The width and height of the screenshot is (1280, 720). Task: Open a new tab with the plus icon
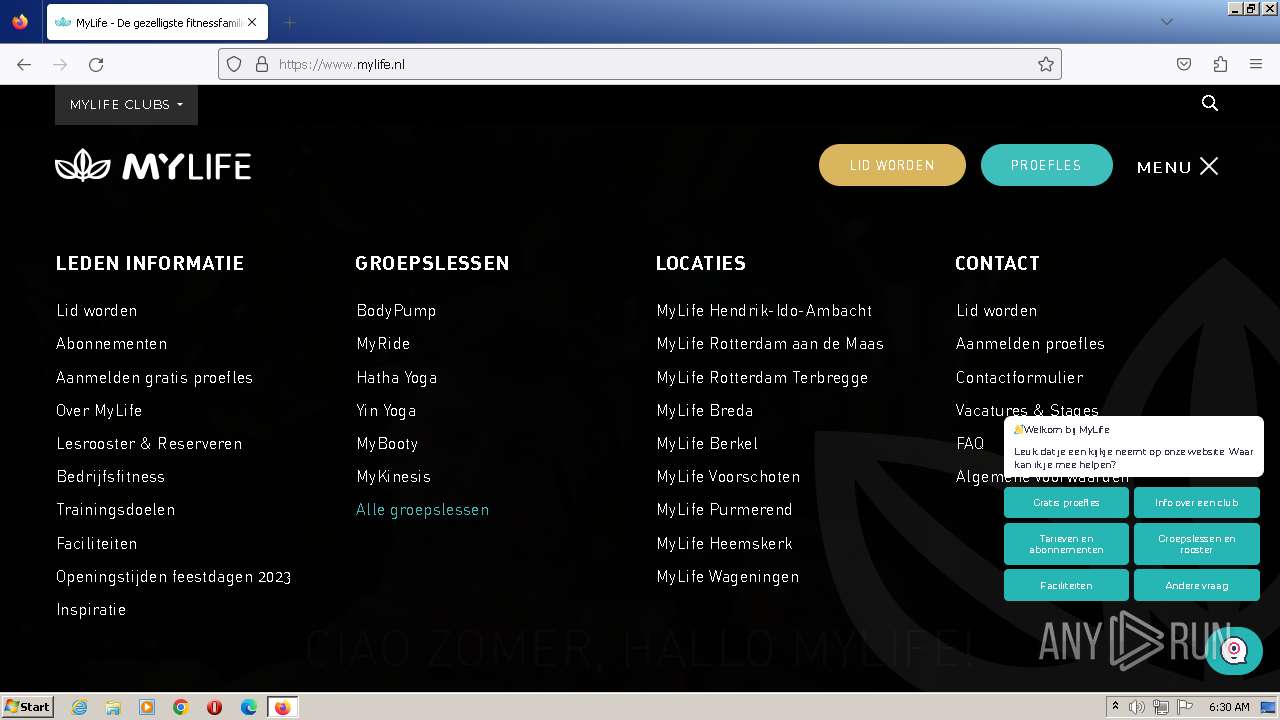click(x=289, y=22)
